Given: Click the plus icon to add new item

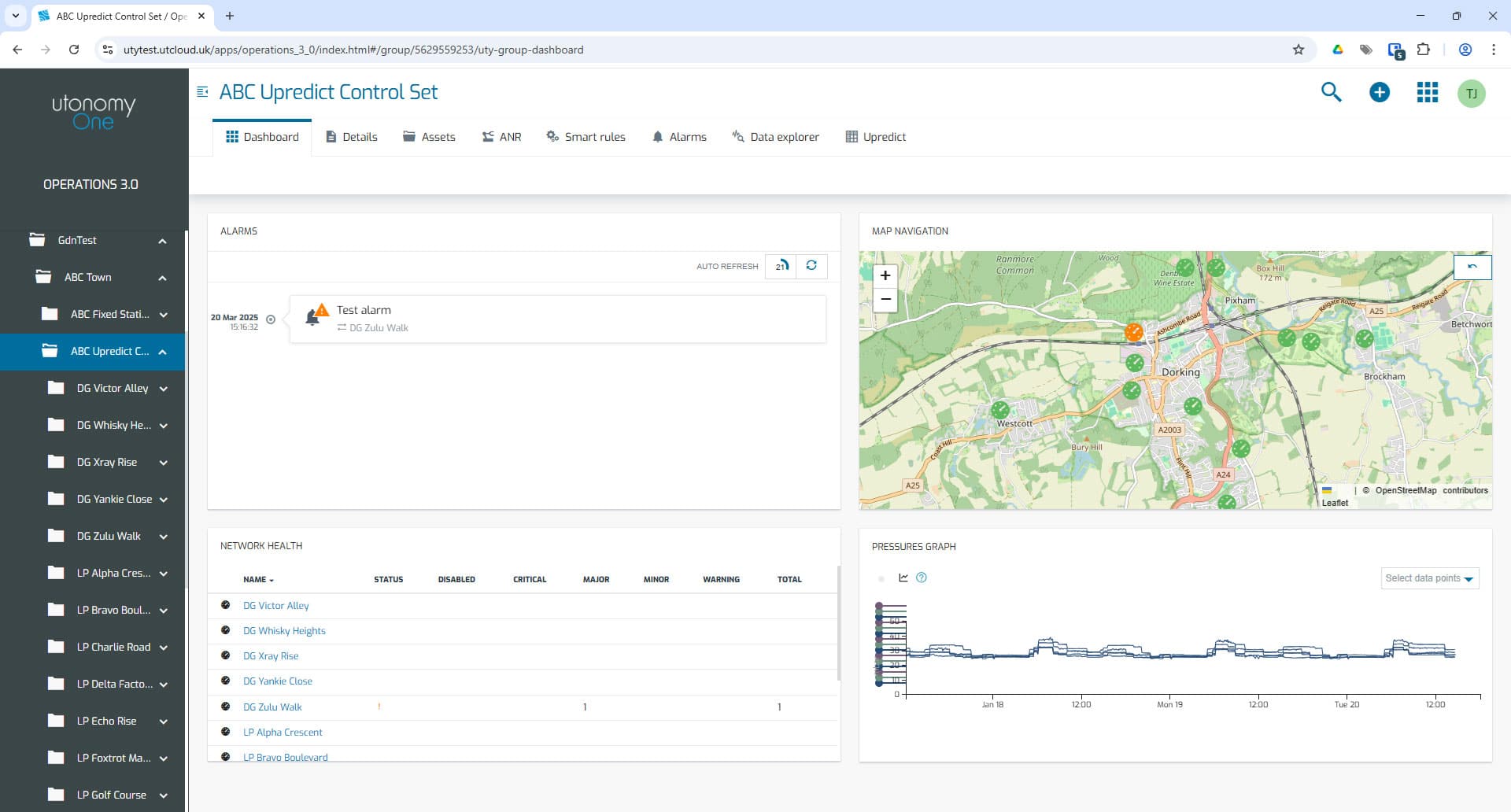Looking at the screenshot, I should tap(1379, 92).
